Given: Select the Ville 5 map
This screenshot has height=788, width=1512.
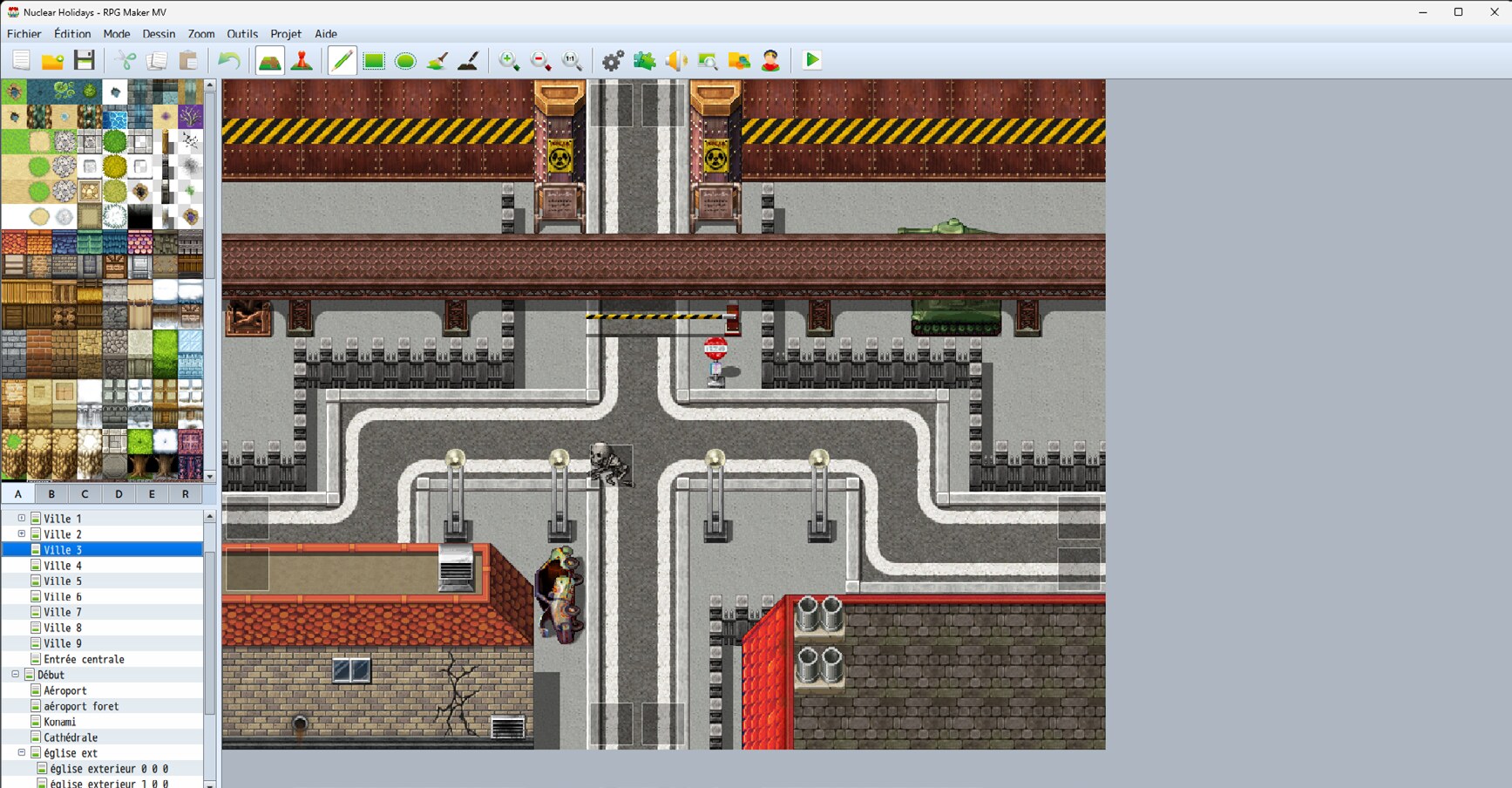Looking at the screenshot, I should pos(63,581).
